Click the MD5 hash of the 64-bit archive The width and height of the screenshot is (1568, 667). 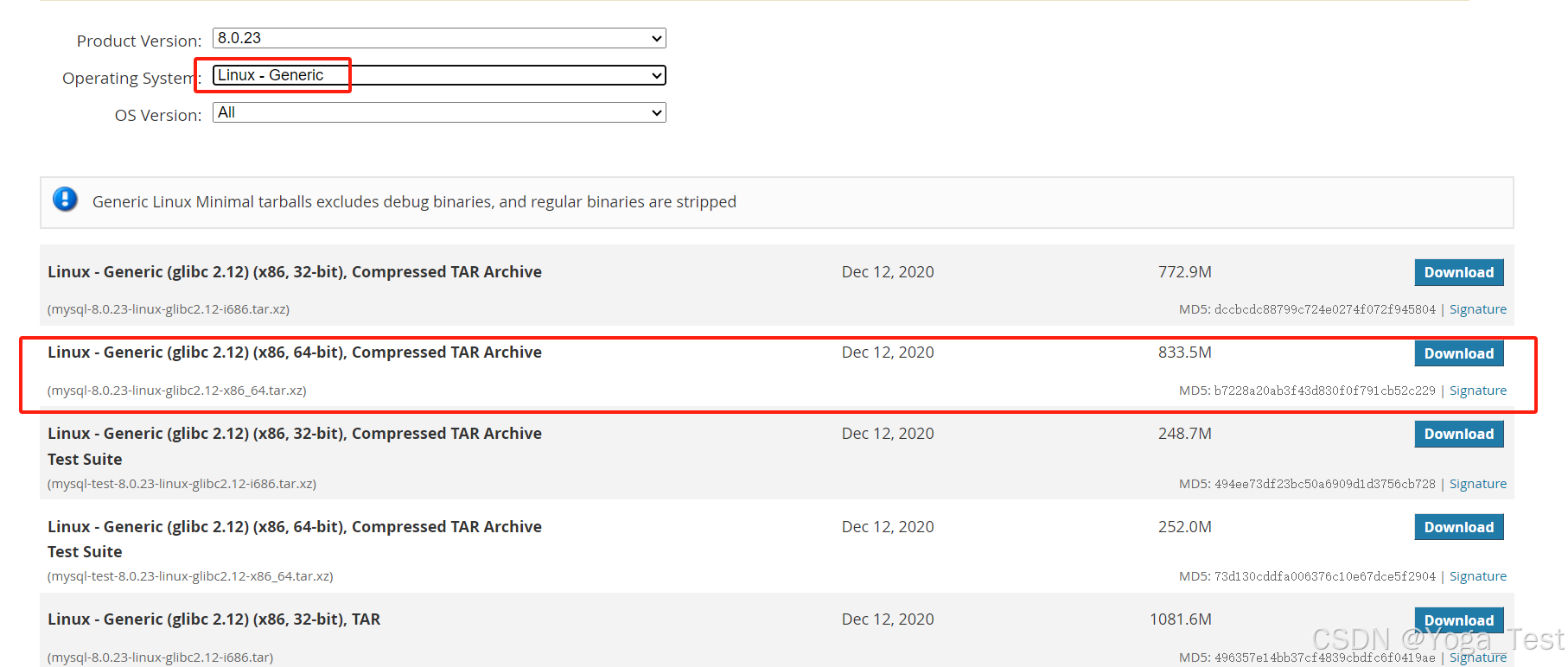[x=1324, y=391]
